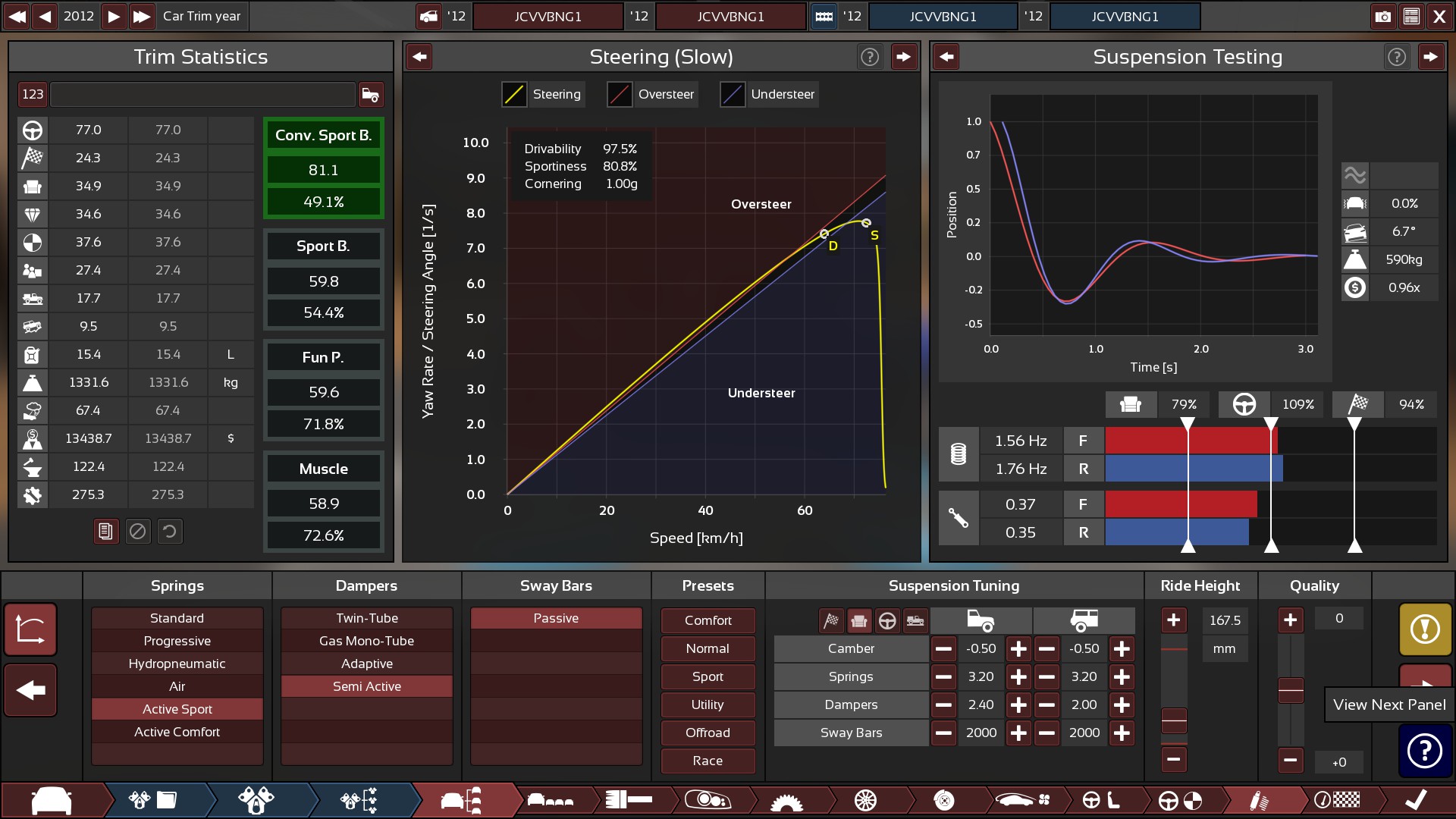
Task: Open the interior steering wheel and seat tab
Action: tap(1102, 800)
